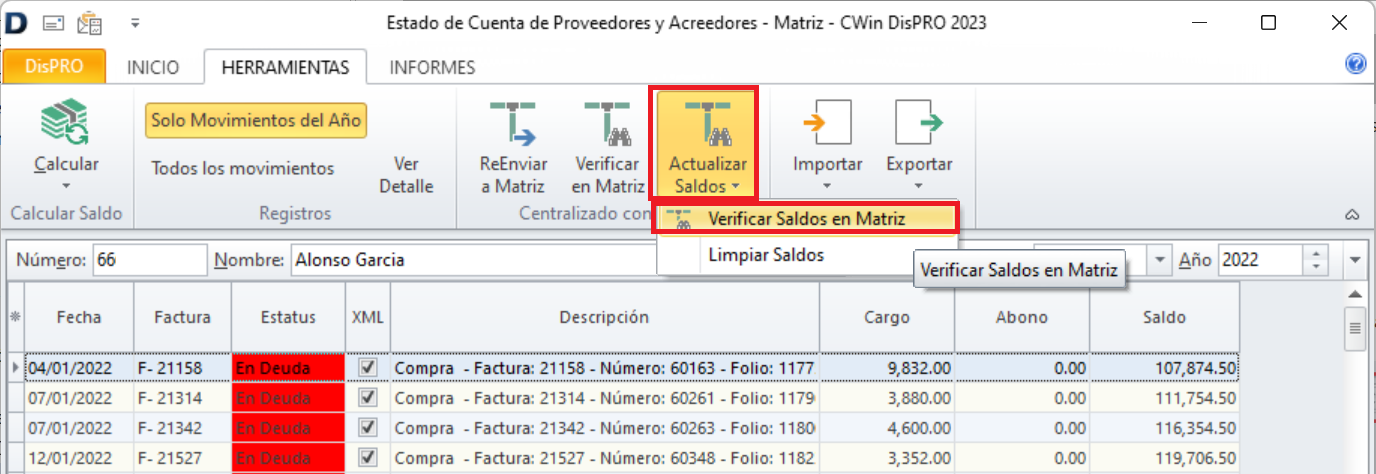The image size is (1376, 474).
Task: Click the cargo value 3,880.00
Action: (x=887, y=398)
